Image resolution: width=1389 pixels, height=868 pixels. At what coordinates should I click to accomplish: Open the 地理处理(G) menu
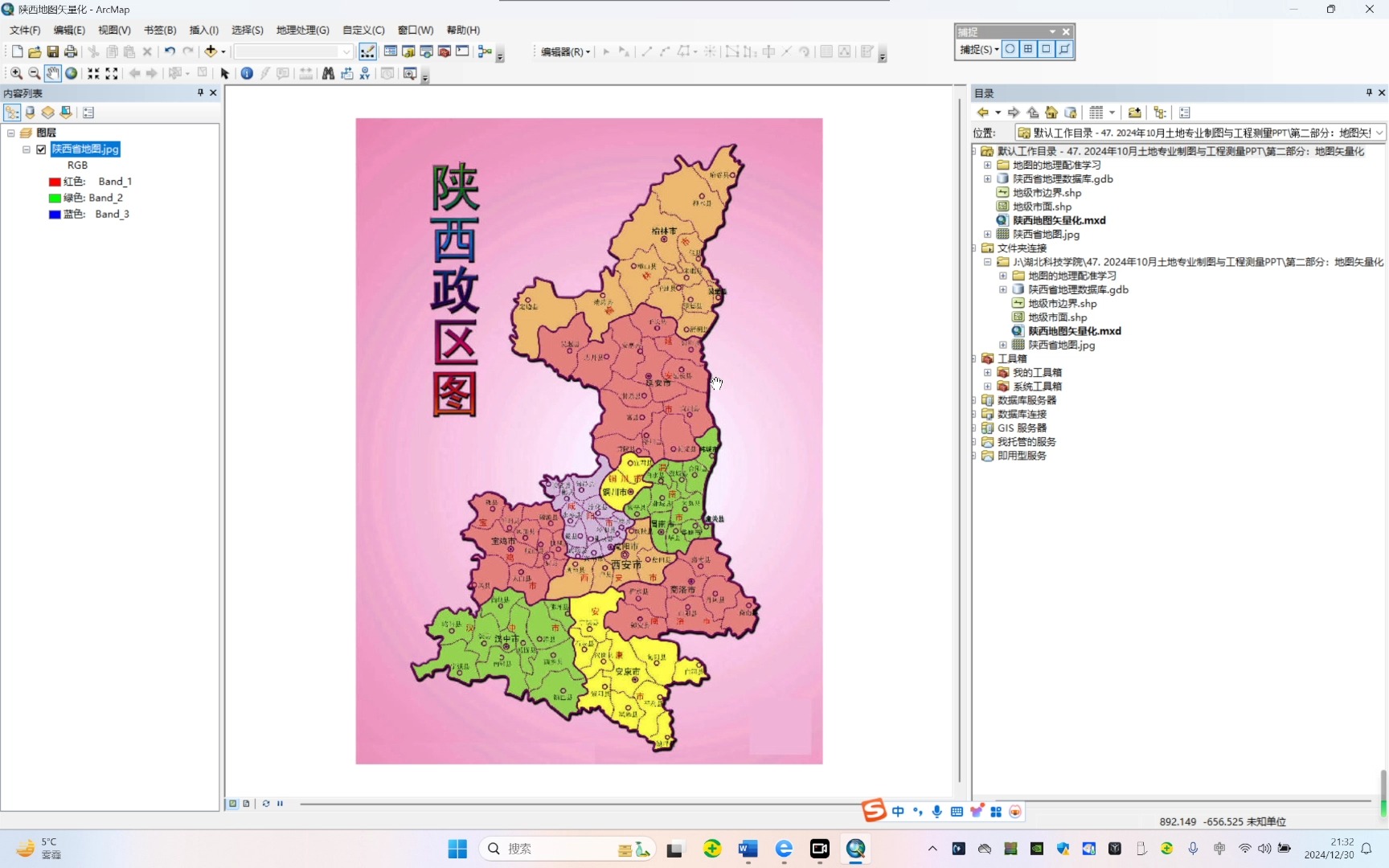pyautogui.click(x=301, y=30)
